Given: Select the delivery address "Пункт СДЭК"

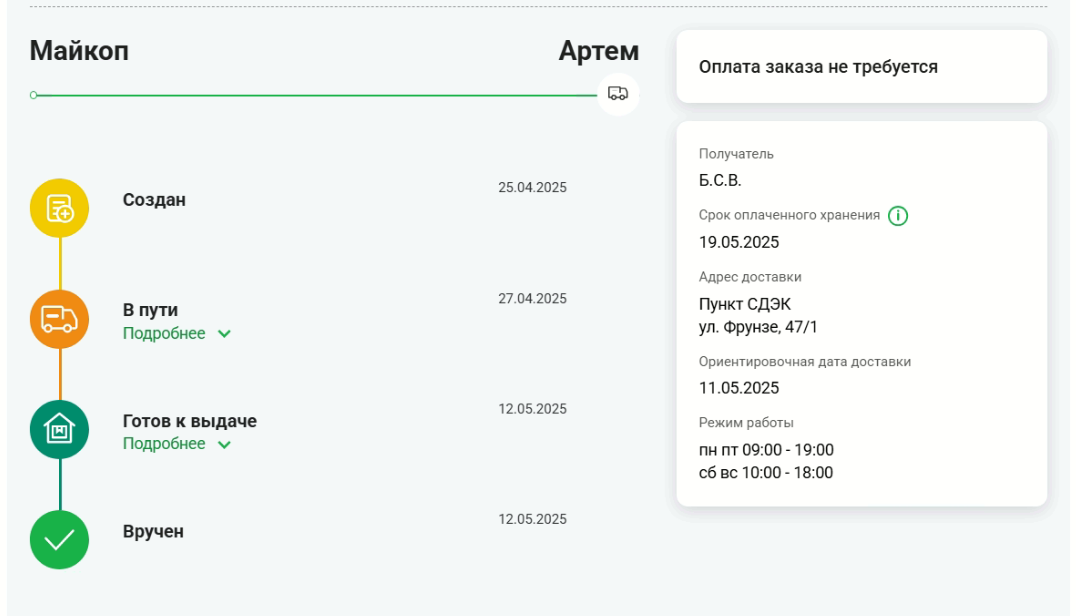Looking at the screenshot, I should coord(745,303).
